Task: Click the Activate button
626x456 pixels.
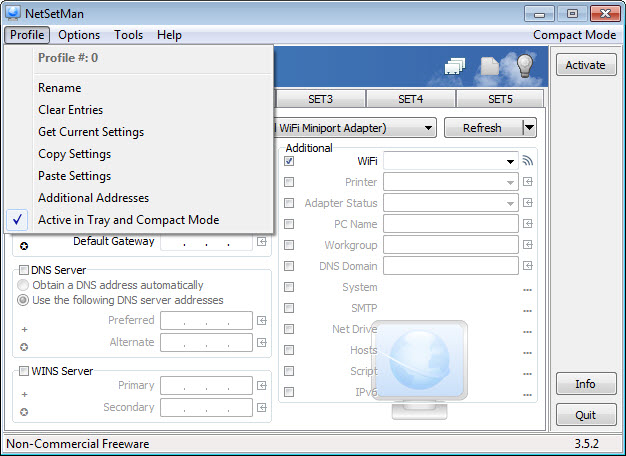Action: point(586,65)
